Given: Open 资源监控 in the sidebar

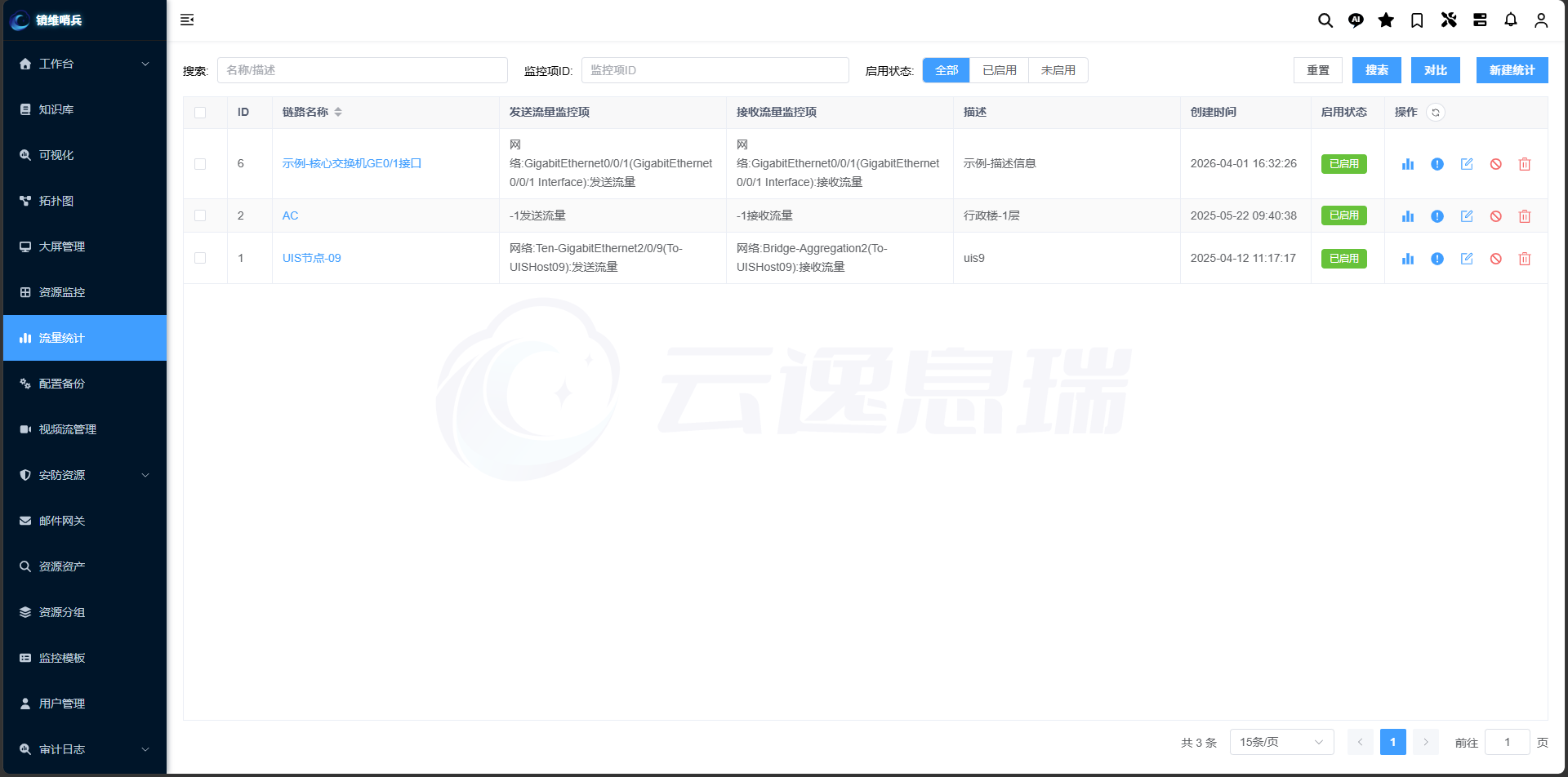Looking at the screenshot, I should [85, 292].
